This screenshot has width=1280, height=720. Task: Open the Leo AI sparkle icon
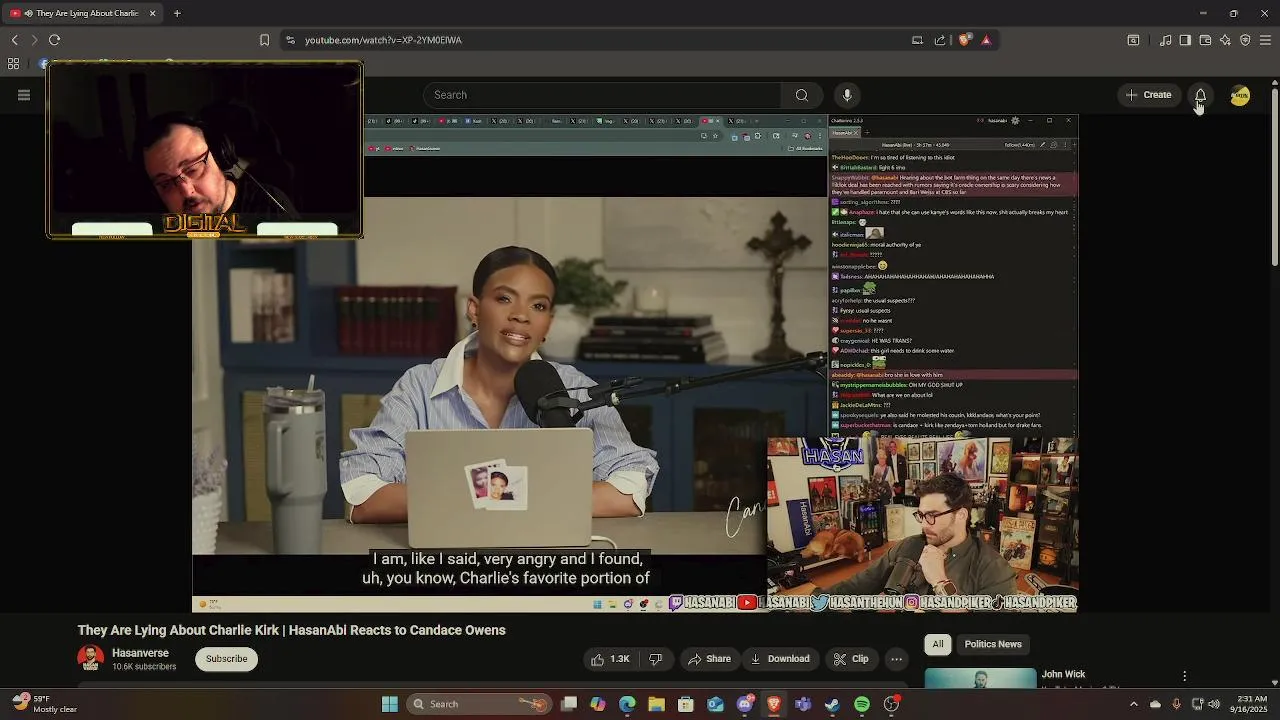(x=1225, y=40)
